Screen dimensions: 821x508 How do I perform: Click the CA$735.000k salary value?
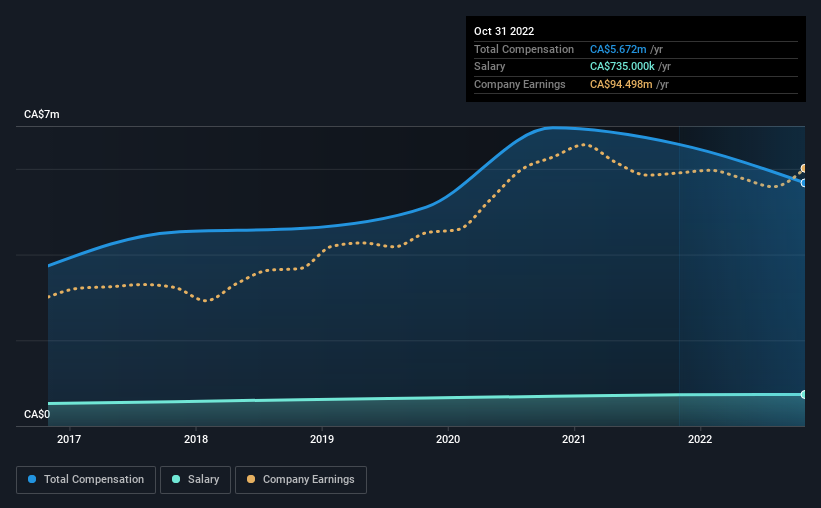pos(622,67)
